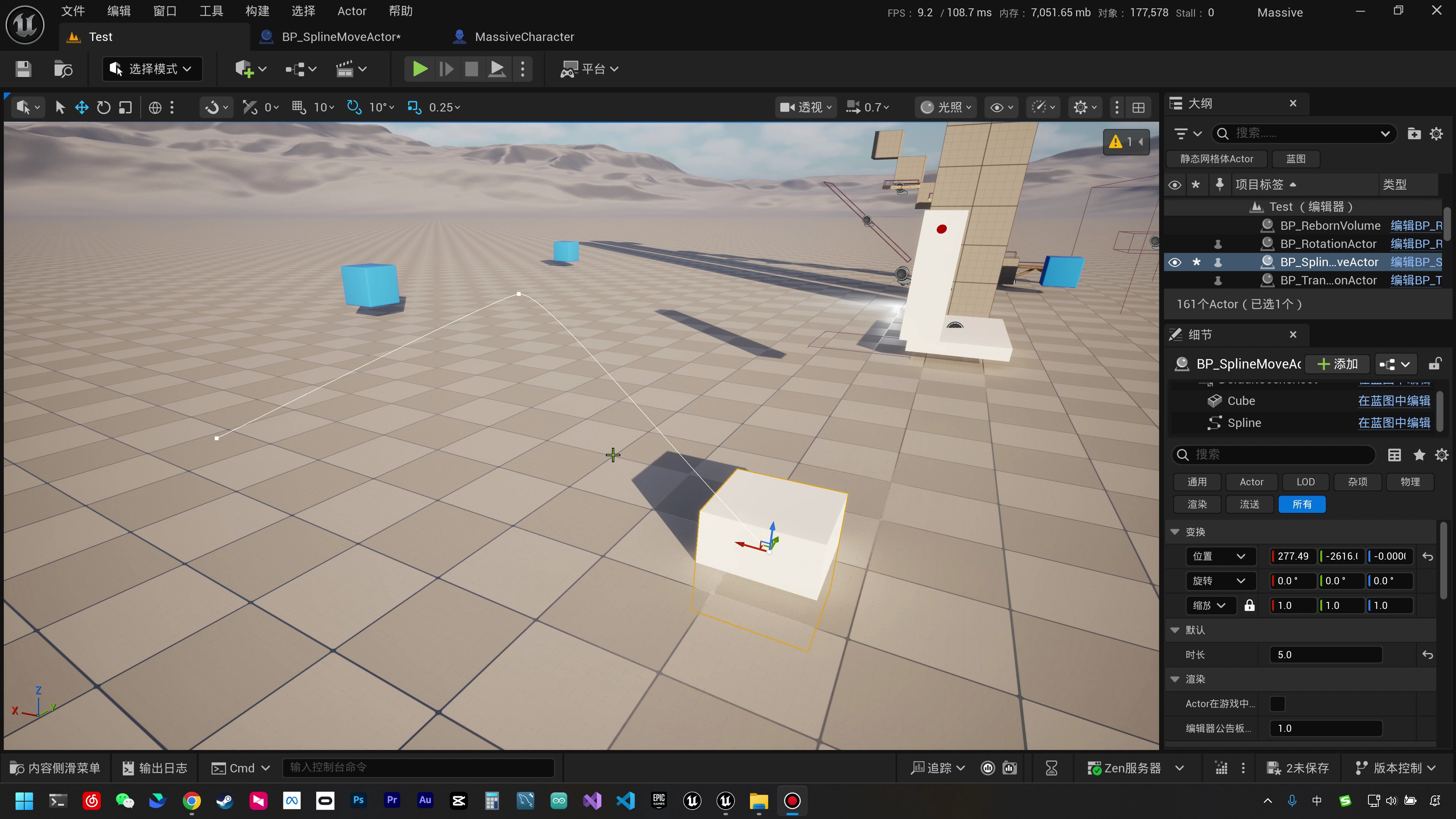Click Add component button in Details
The image size is (1456, 819).
point(1337,364)
